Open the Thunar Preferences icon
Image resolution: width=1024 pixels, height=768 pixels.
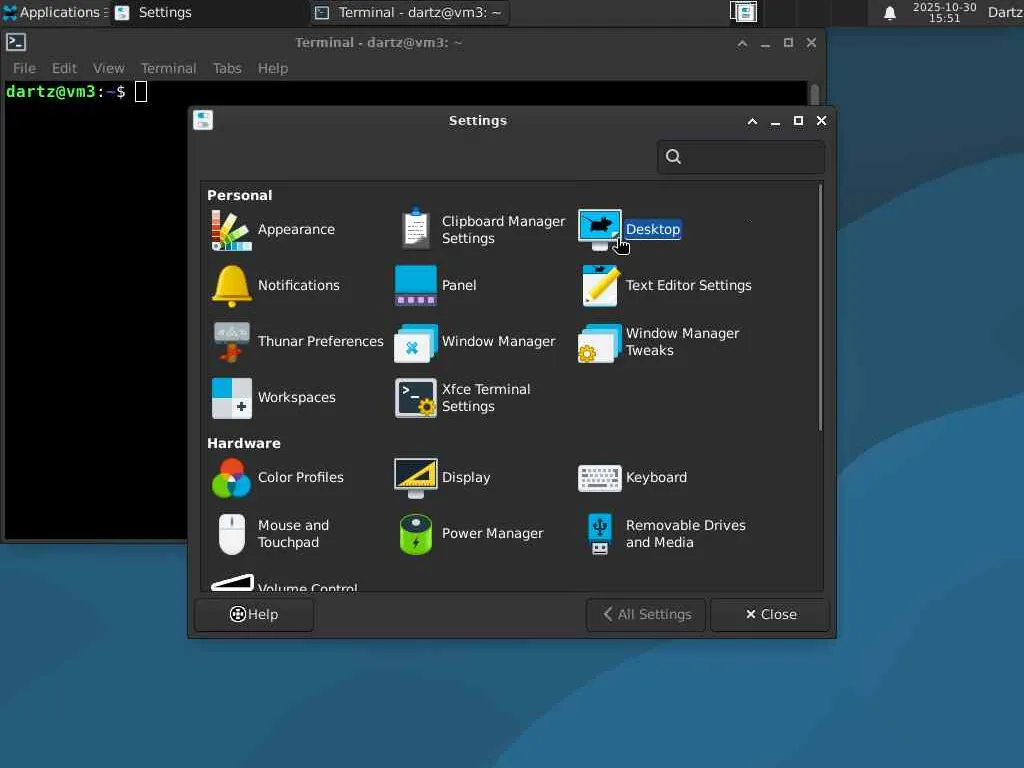231,342
